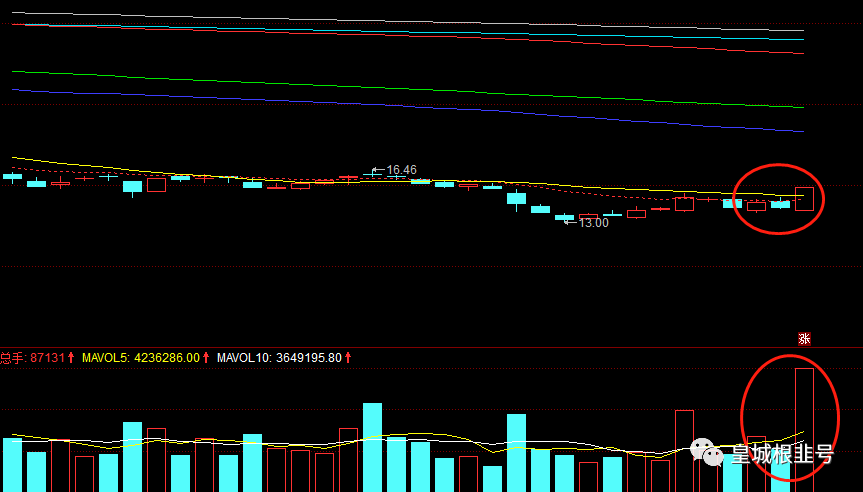Select the latest hollow red candlestick

click(x=804, y=199)
